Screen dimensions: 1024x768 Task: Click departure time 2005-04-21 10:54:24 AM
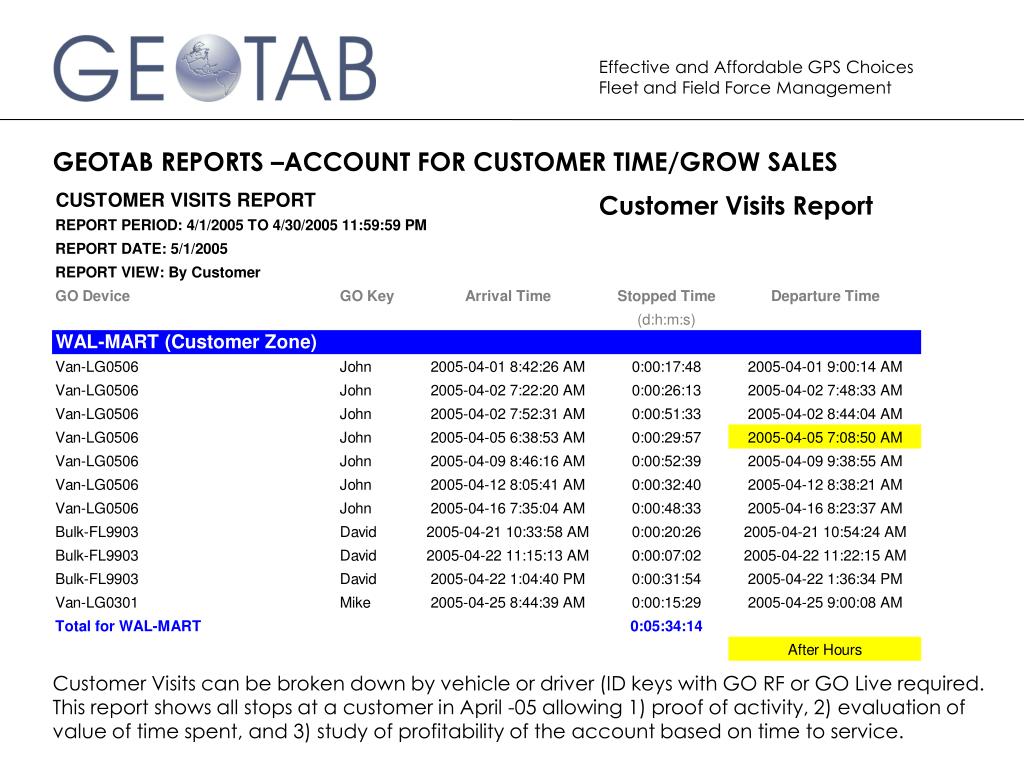tap(825, 532)
